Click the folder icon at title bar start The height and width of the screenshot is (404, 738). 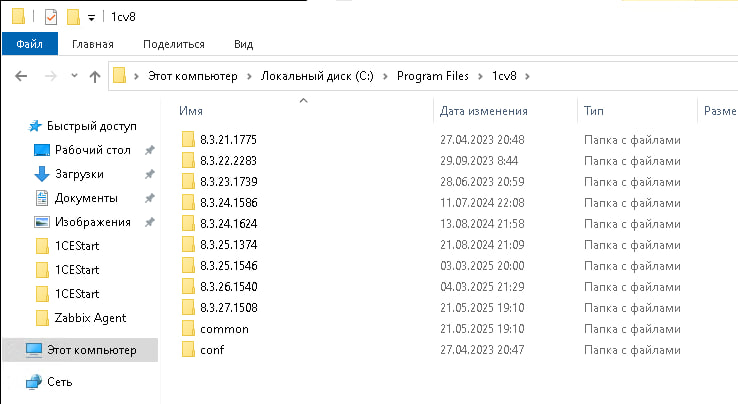point(18,16)
